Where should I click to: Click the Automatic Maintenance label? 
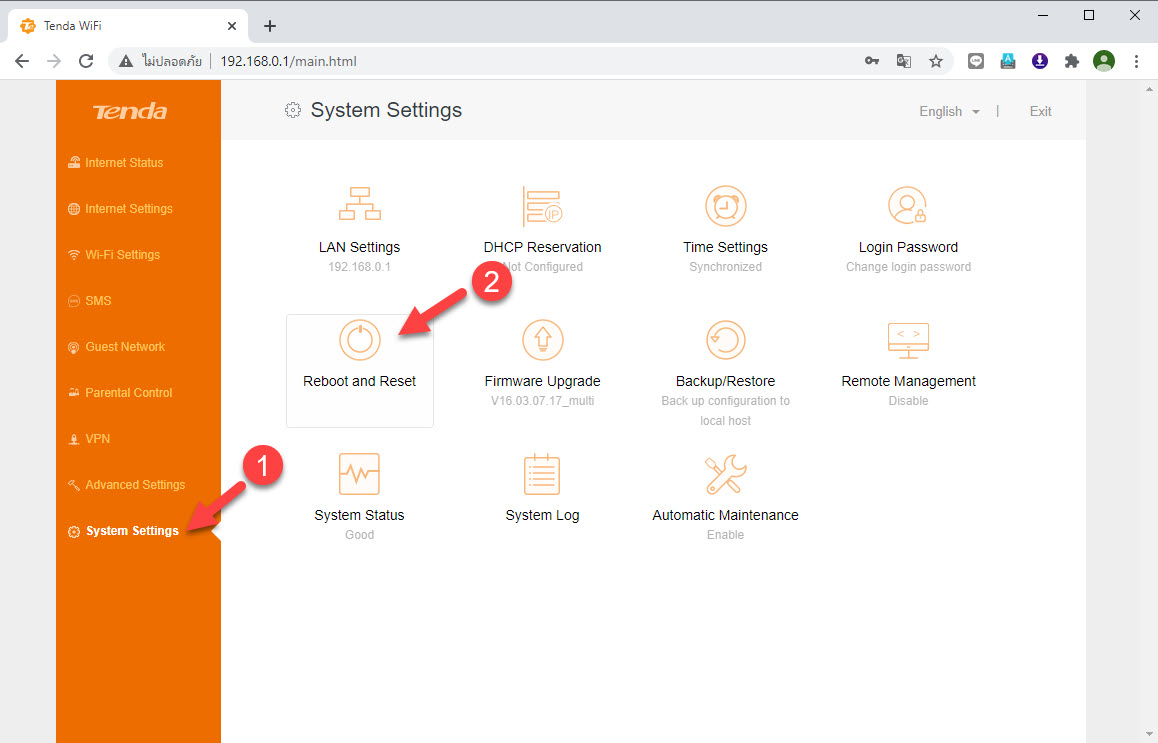[x=725, y=515]
